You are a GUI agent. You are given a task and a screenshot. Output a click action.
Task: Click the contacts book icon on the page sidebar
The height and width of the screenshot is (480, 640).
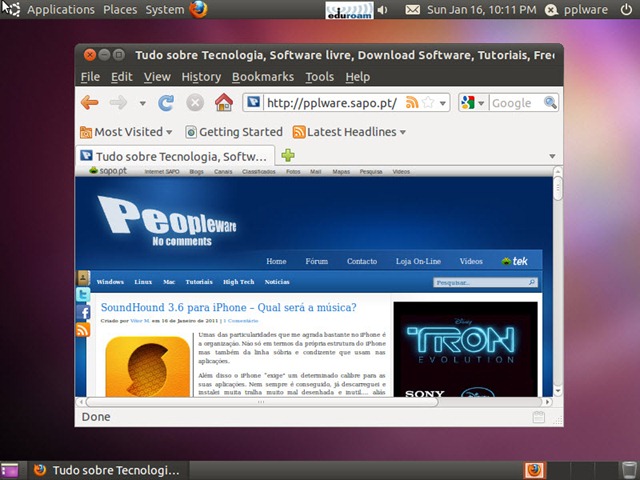click(83, 278)
